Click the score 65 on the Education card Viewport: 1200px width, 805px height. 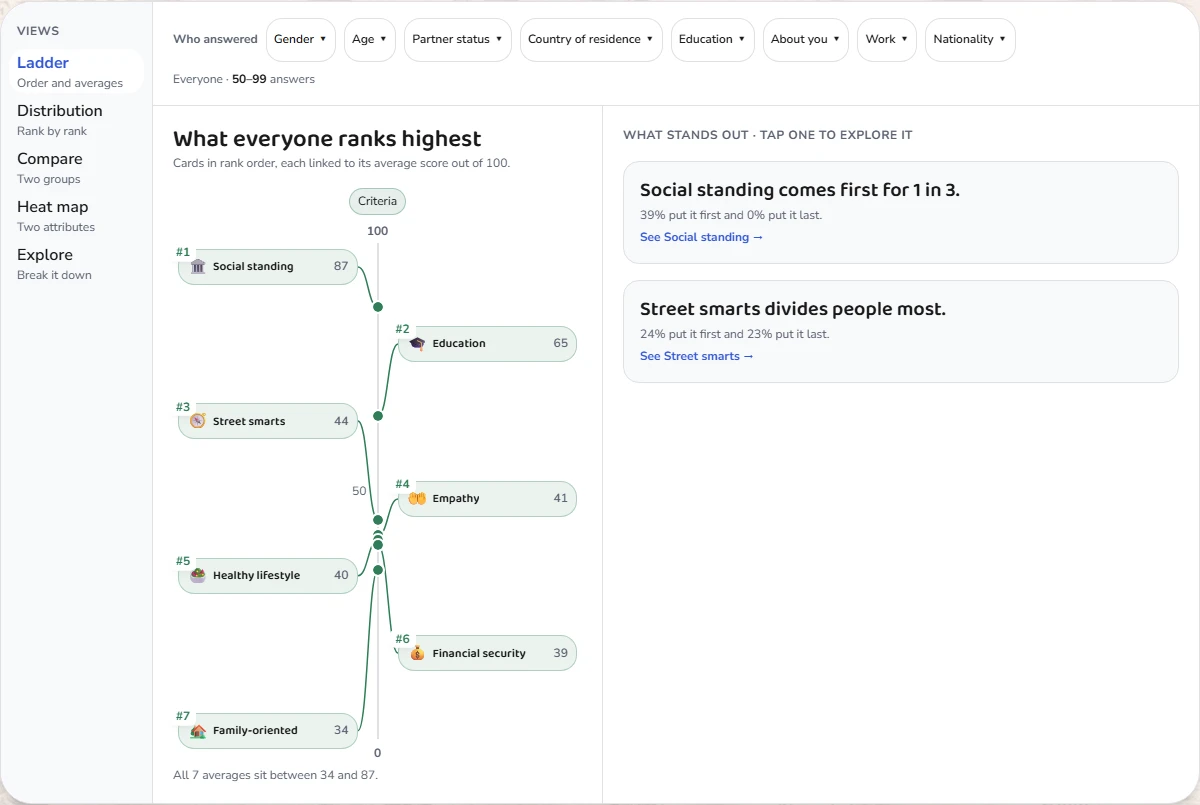[x=560, y=343]
